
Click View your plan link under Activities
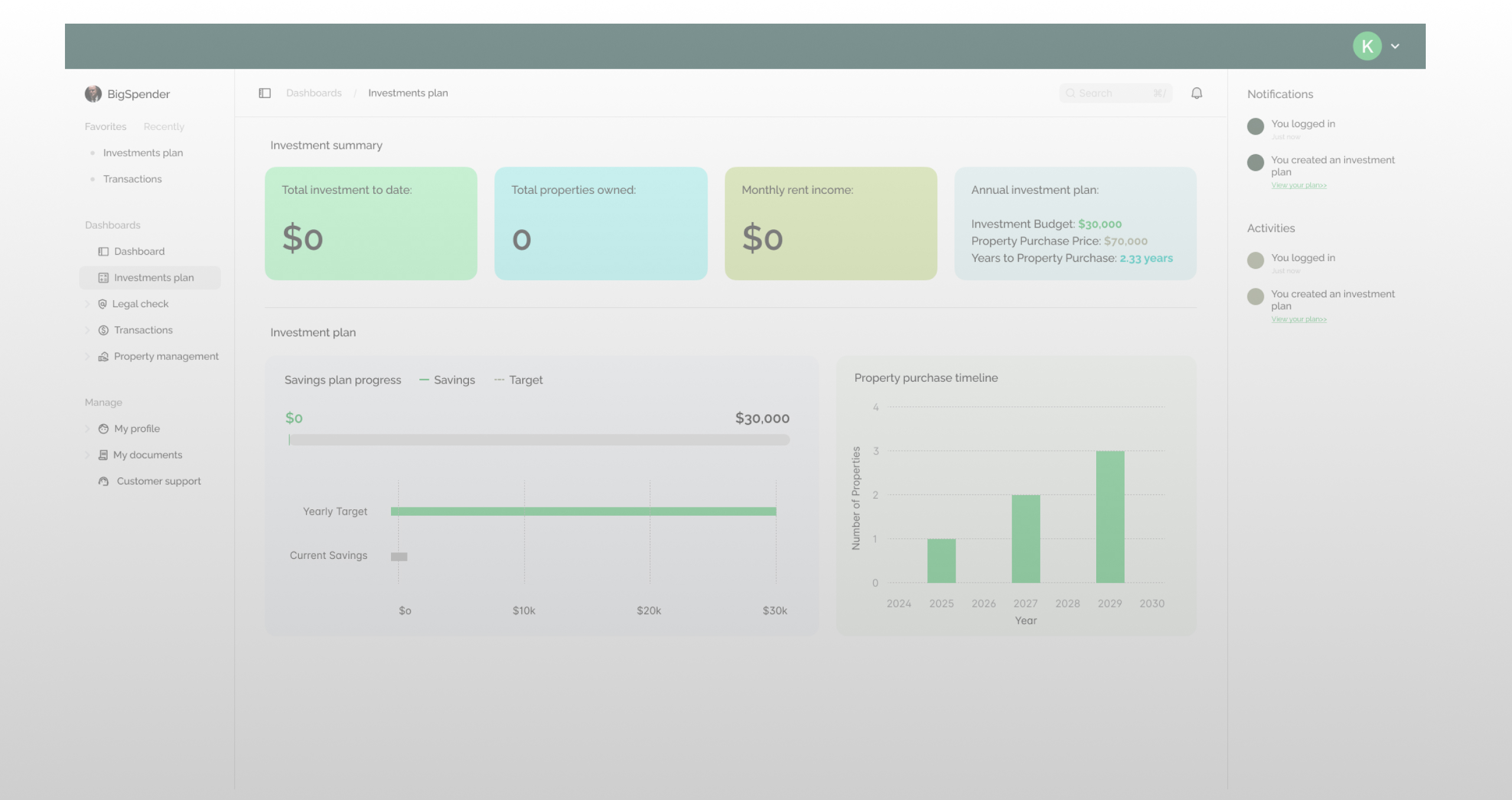[1299, 320]
